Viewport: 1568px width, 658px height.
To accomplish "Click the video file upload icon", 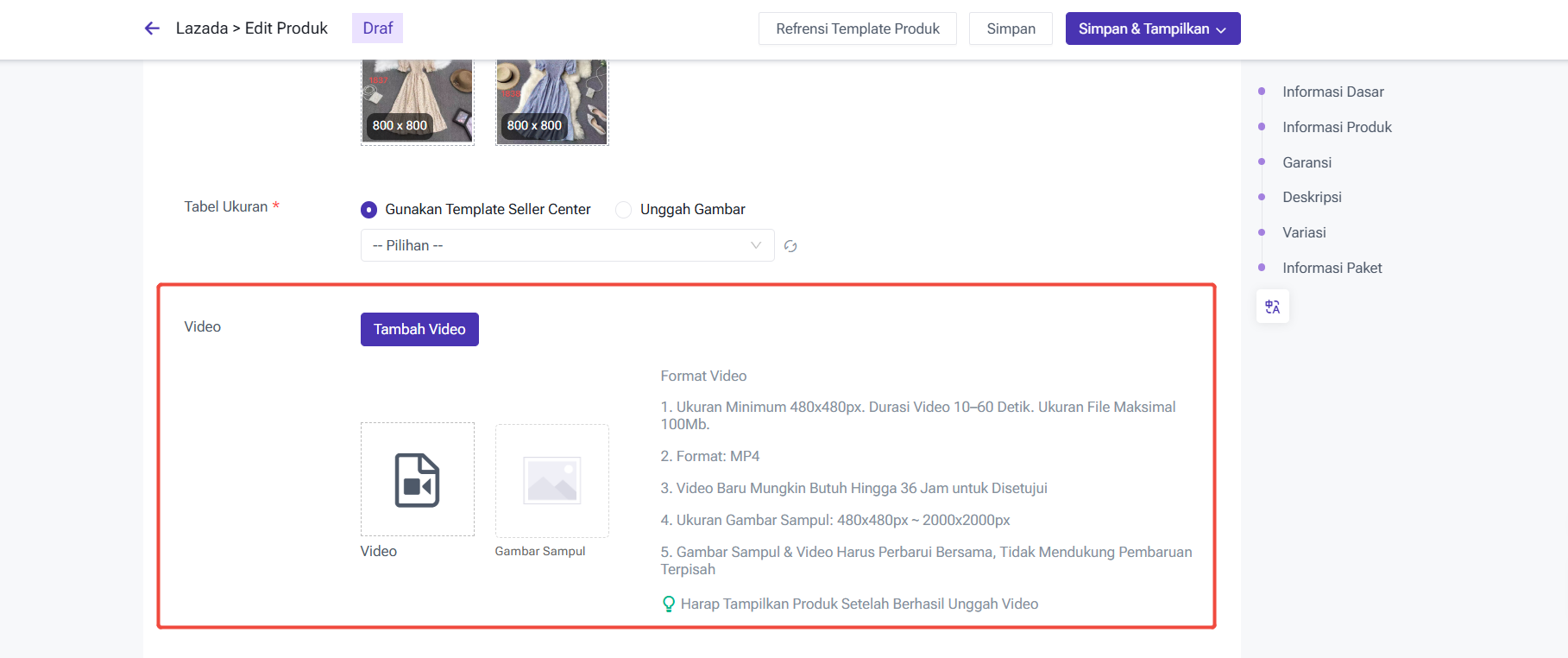I will coord(417,480).
